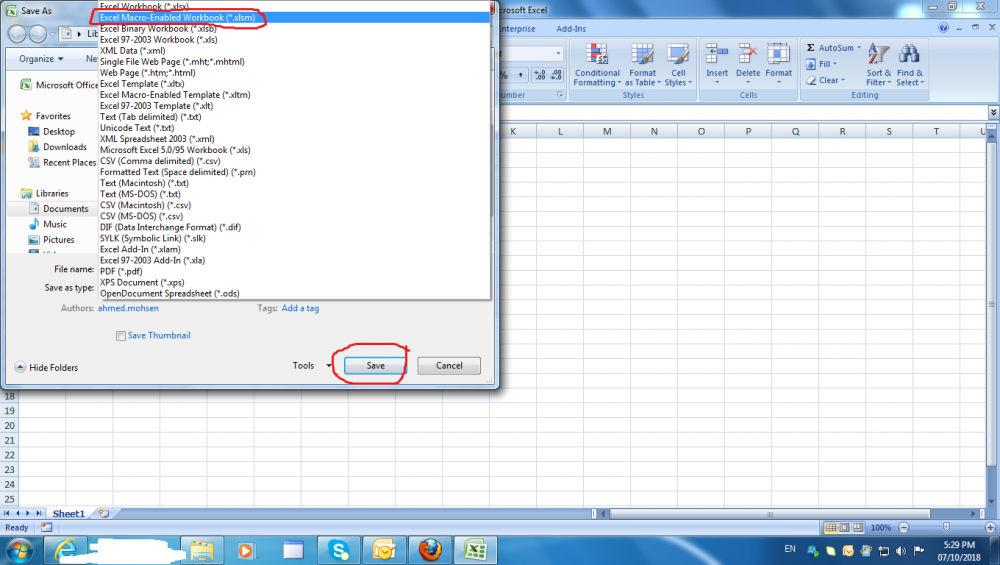
Task: Click the Excel Help question mark icon
Action: click(x=943, y=28)
